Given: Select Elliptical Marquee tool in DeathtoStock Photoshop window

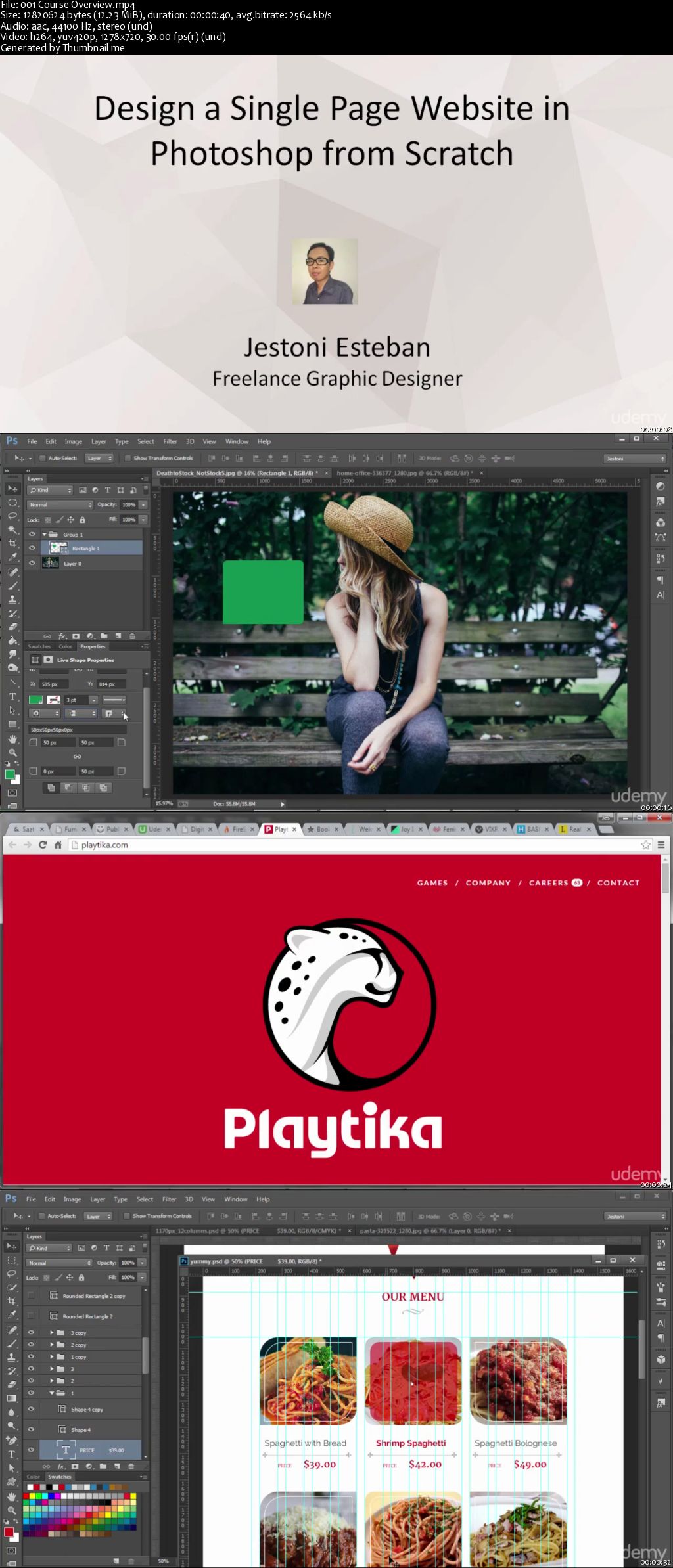Looking at the screenshot, I should [x=12, y=503].
